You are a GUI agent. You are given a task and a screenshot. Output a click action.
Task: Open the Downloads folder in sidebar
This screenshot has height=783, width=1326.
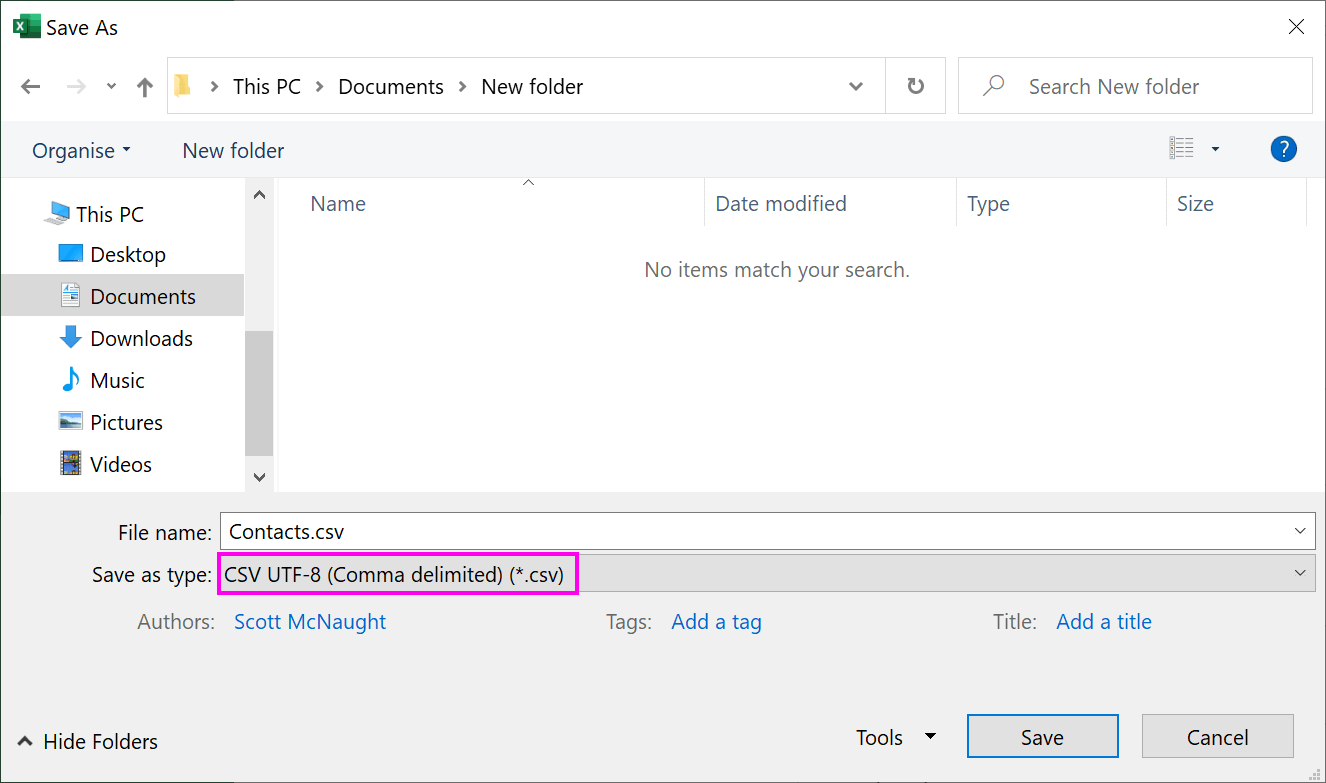[140, 339]
